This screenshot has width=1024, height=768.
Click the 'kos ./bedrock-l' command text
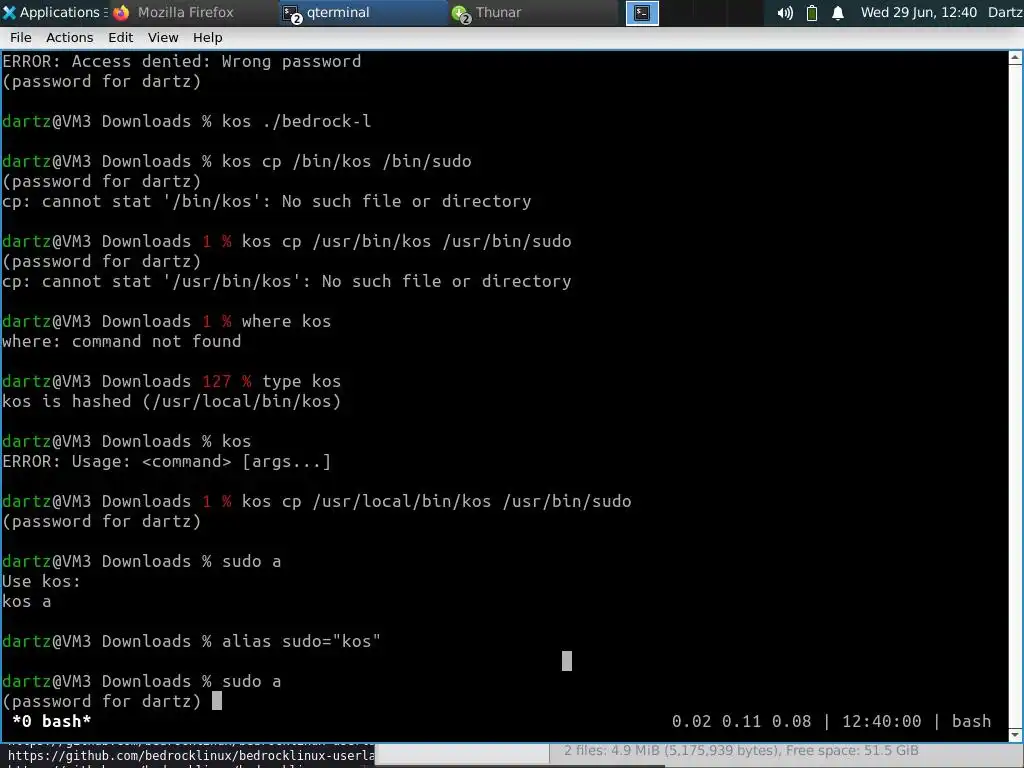click(x=296, y=121)
